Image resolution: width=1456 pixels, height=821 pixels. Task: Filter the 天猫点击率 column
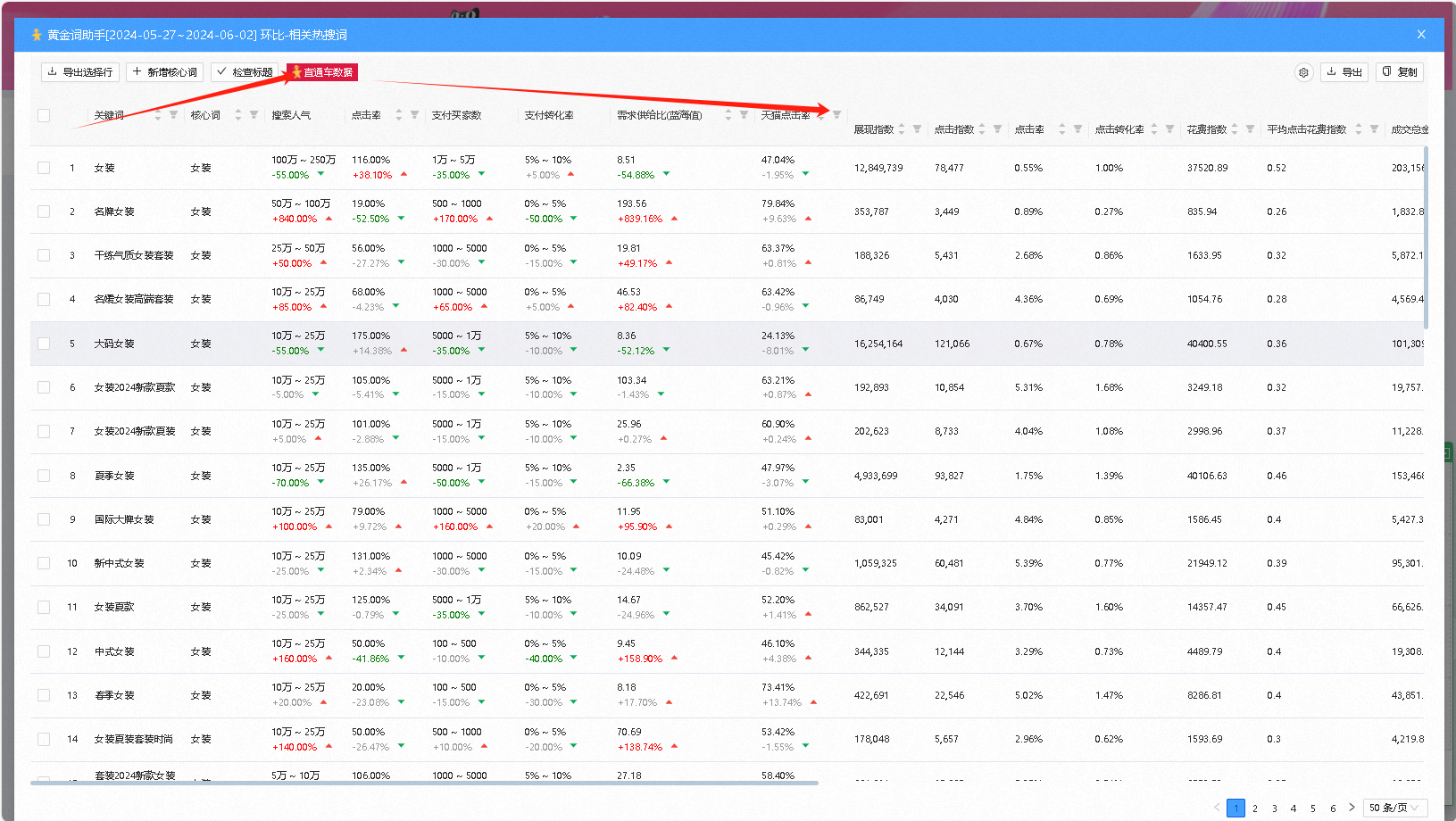836,115
